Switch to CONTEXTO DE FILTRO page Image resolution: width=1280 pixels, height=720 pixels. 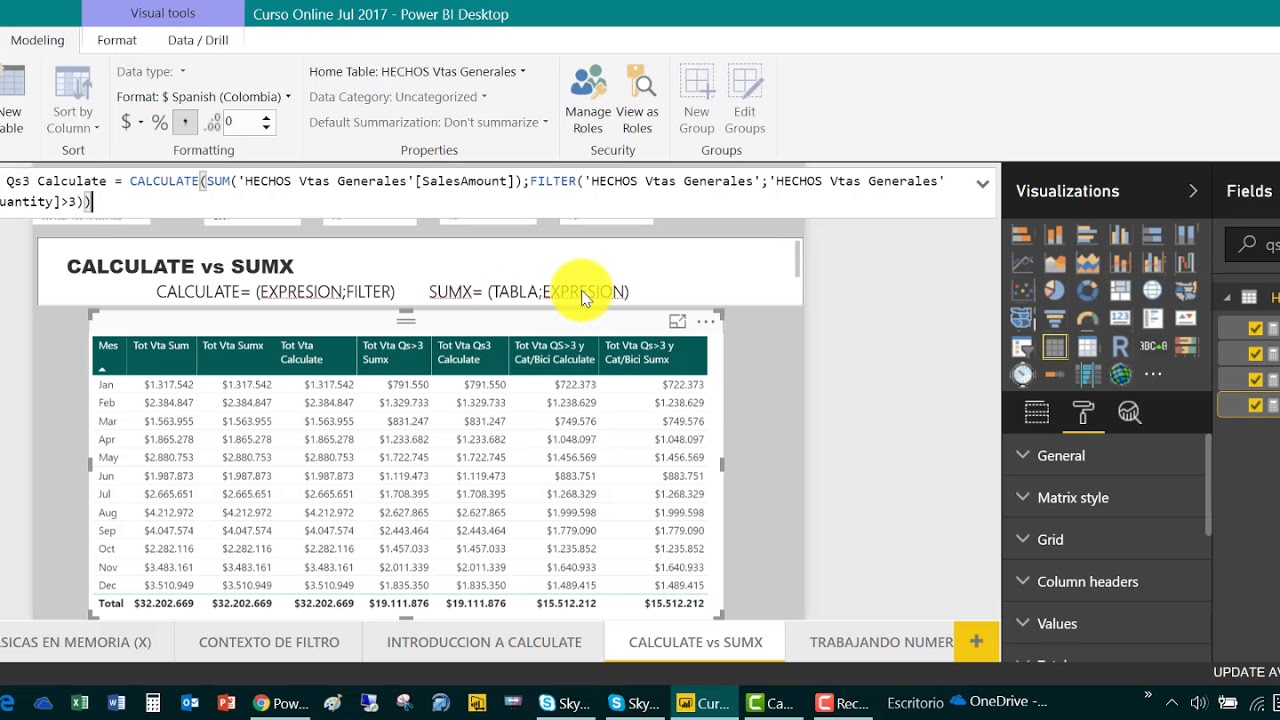coord(269,642)
